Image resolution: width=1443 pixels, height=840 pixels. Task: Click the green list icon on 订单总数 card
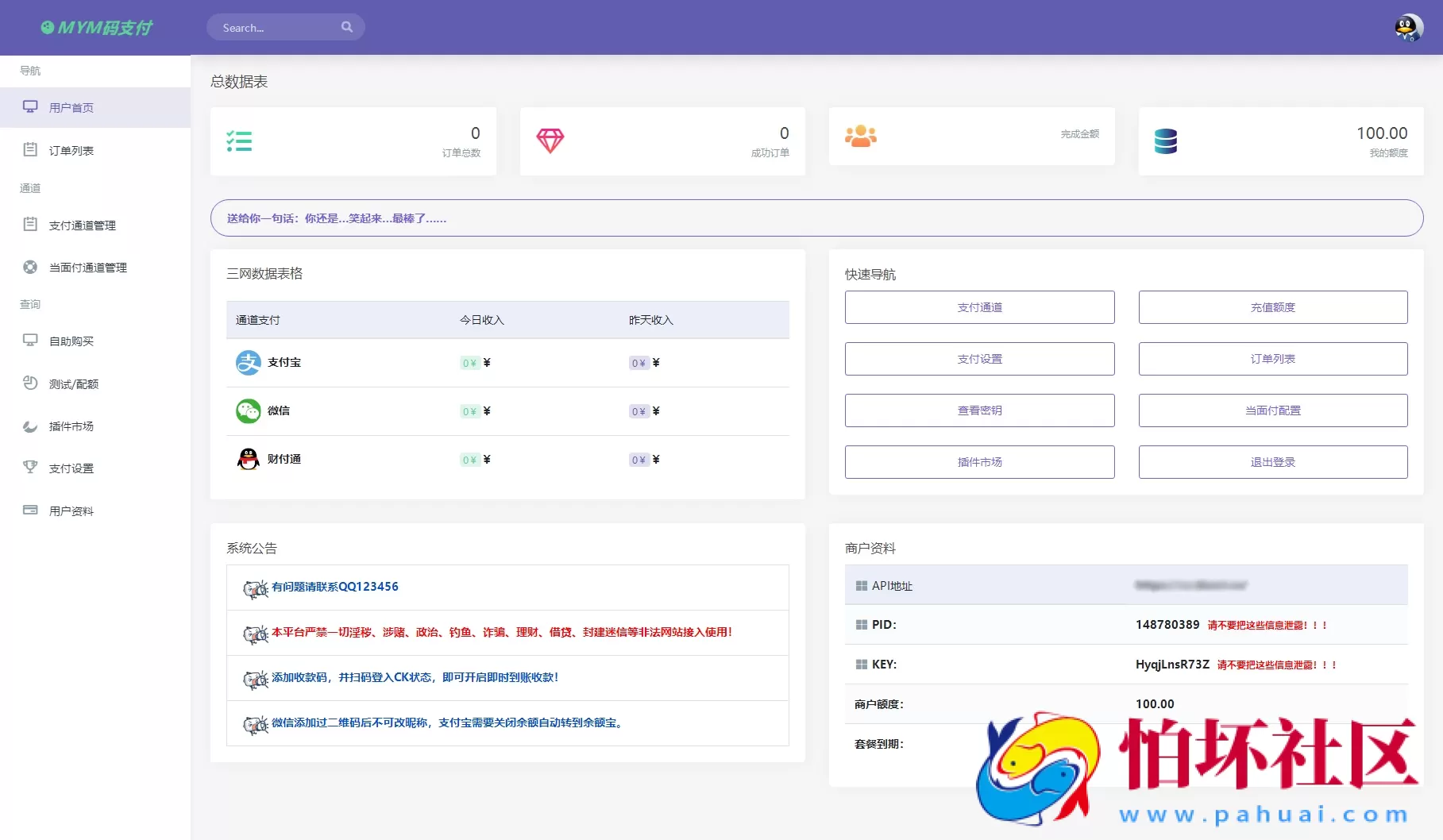click(239, 141)
